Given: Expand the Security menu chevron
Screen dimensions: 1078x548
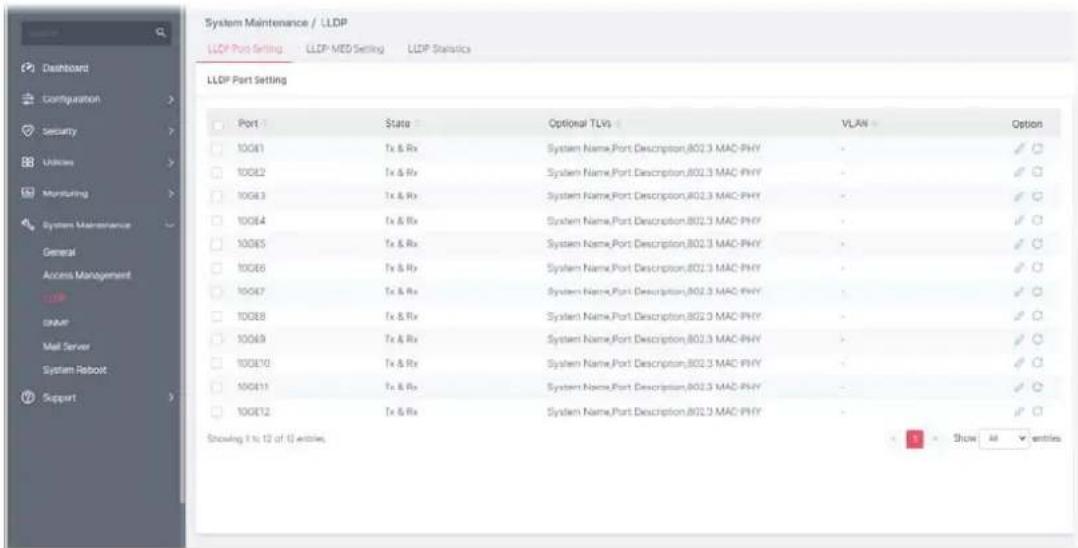Looking at the screenshot, I should tap(170, 130).
